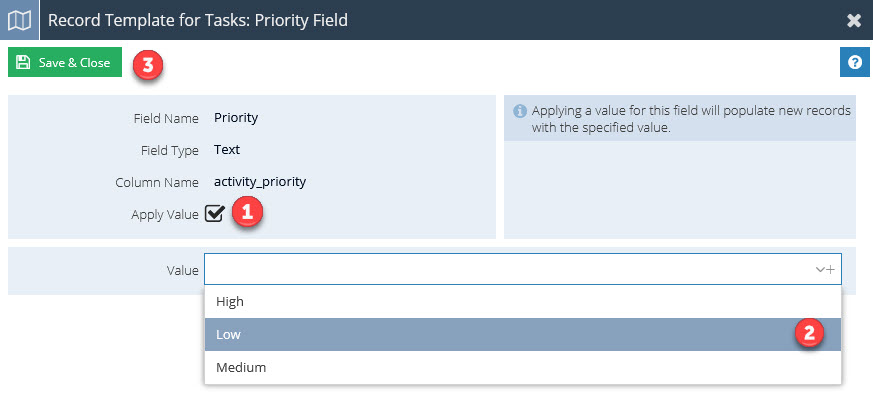This screenshot has height=395, width=873.
Task: Click red annotation marker number 1
Action: [247, 214]
